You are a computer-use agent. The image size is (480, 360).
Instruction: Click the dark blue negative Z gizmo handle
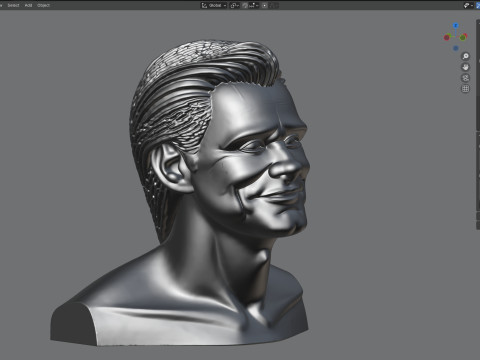pos(456,48)
